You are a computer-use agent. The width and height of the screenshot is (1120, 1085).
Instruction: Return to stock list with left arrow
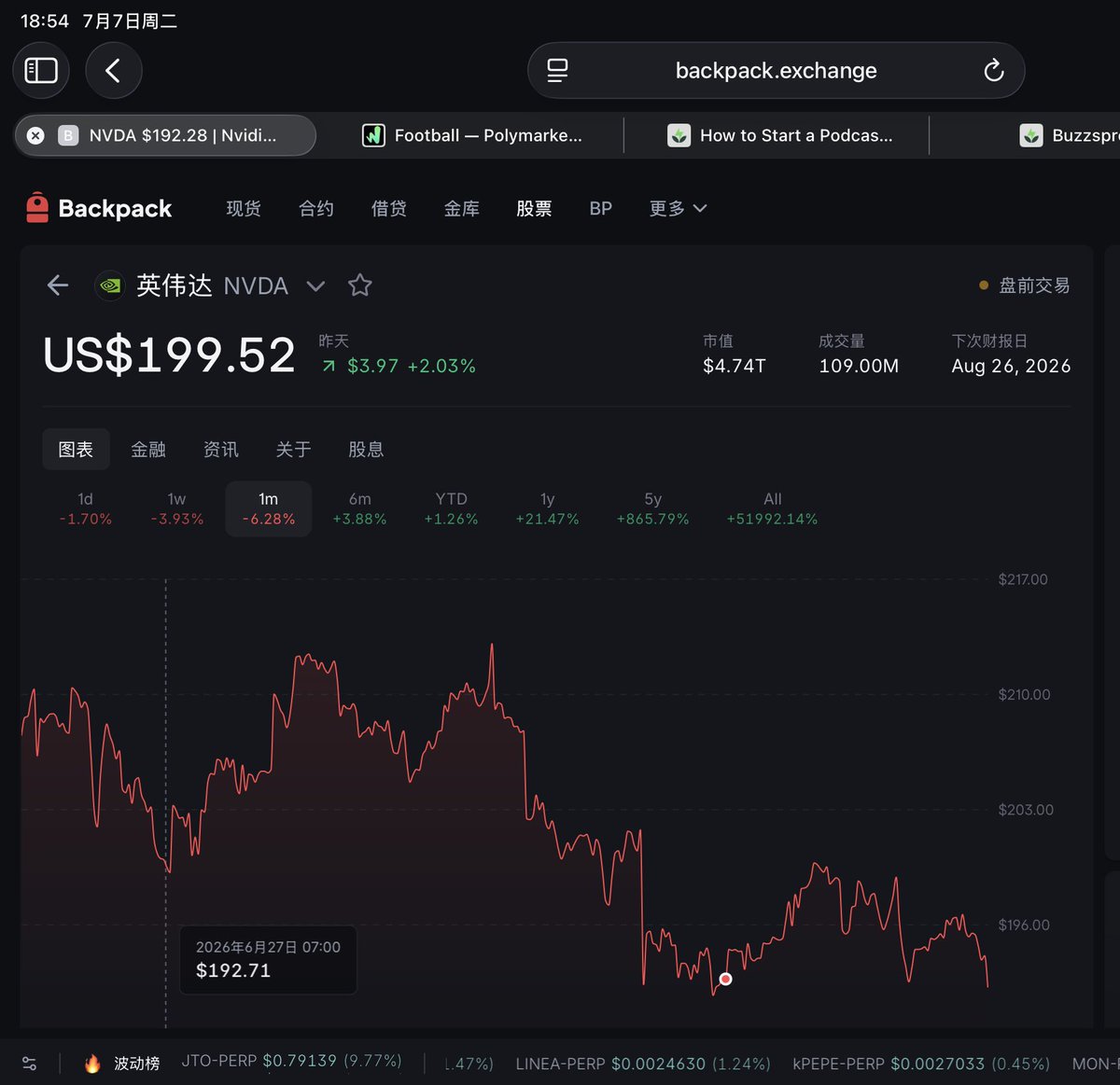click(58, 285)
